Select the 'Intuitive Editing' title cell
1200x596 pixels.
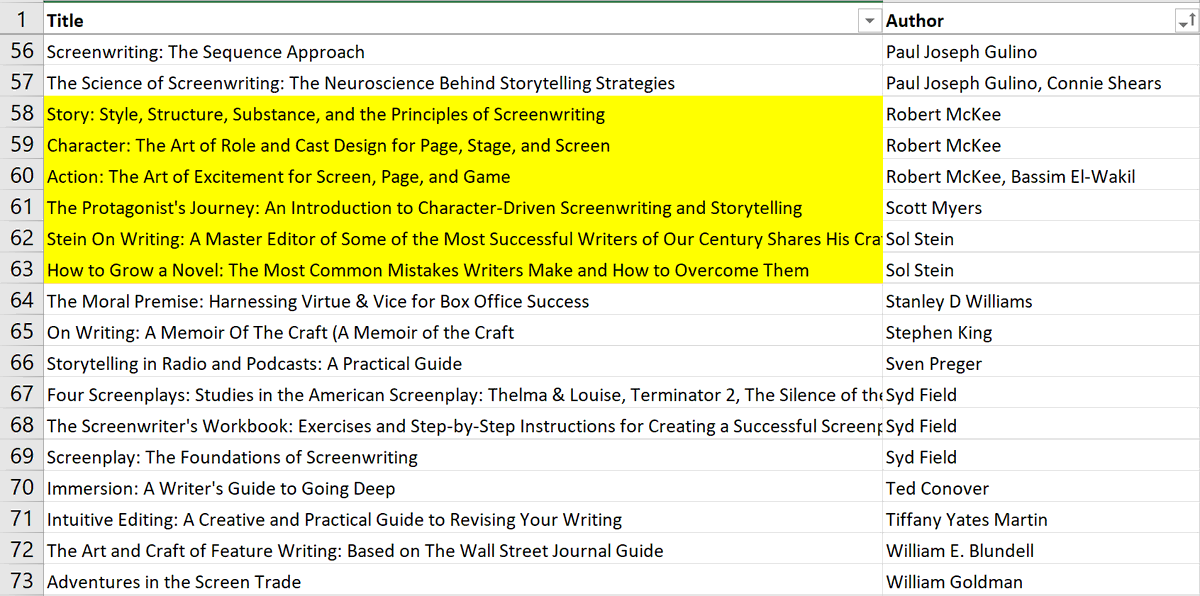click(x=463, y=519)
